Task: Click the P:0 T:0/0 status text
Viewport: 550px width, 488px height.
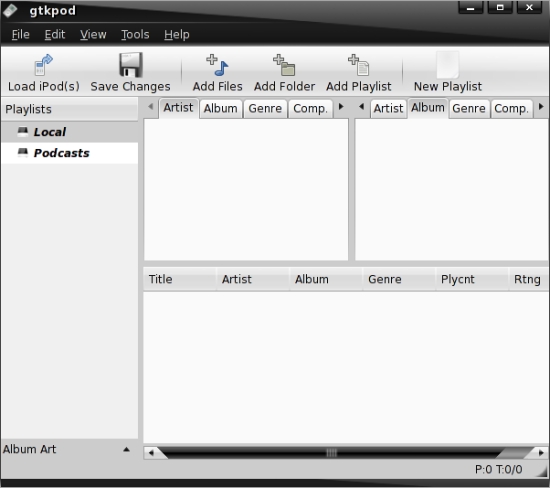Action: pos(498,469)
